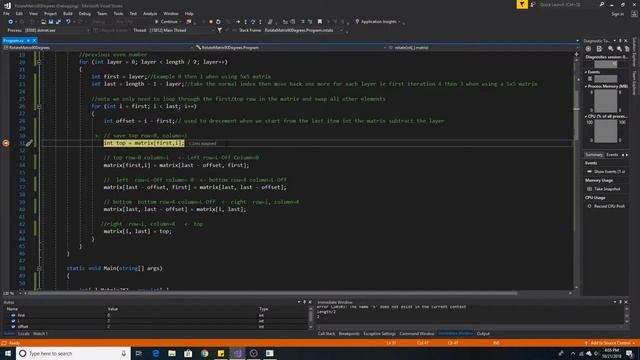Click the Restart debugging icon
This screenshot has width=640, height=360.
pyautogui.click(x=218, y=22)
